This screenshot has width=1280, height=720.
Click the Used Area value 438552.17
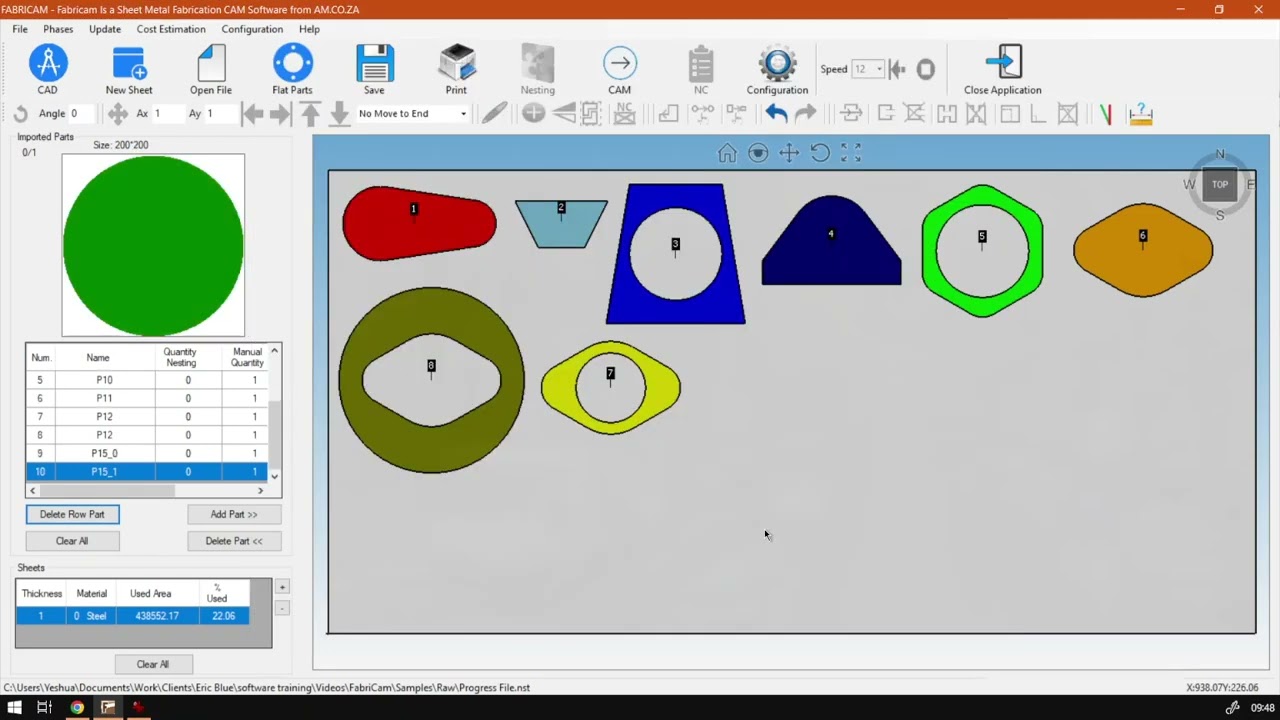(157, 616)
